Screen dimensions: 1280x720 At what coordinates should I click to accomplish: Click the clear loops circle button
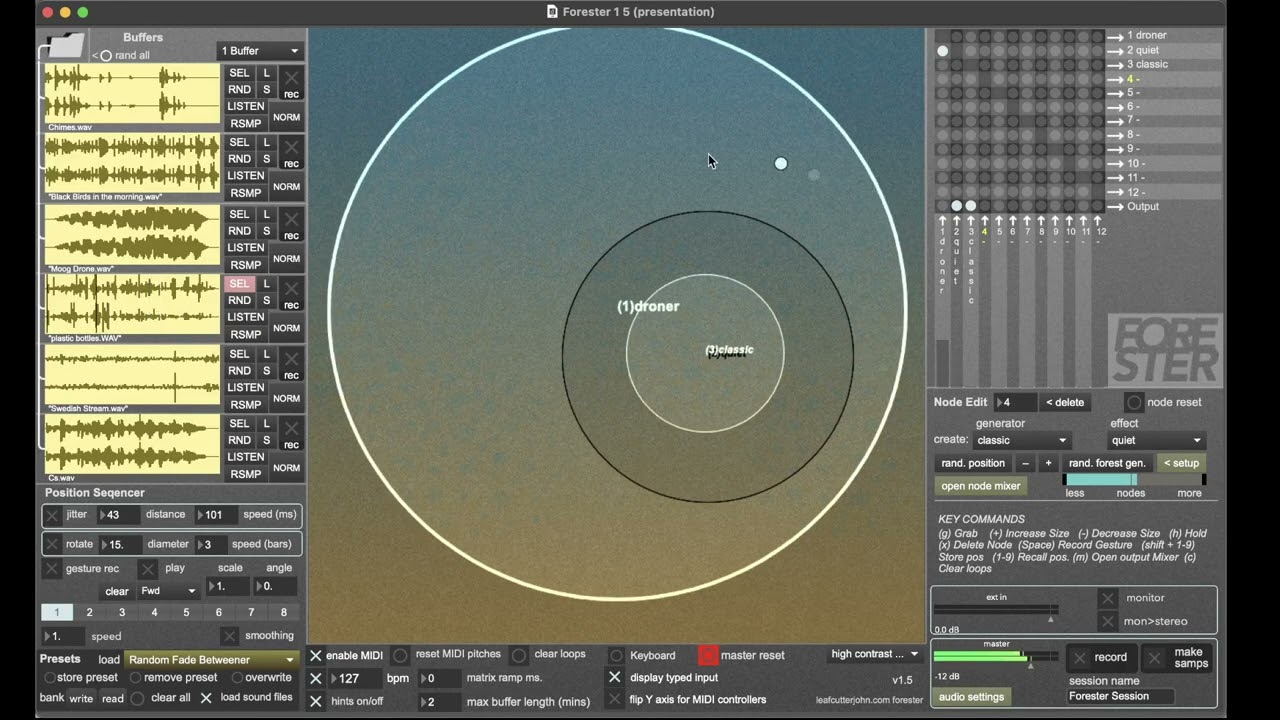pyautogui.click(x=519, y=655)
